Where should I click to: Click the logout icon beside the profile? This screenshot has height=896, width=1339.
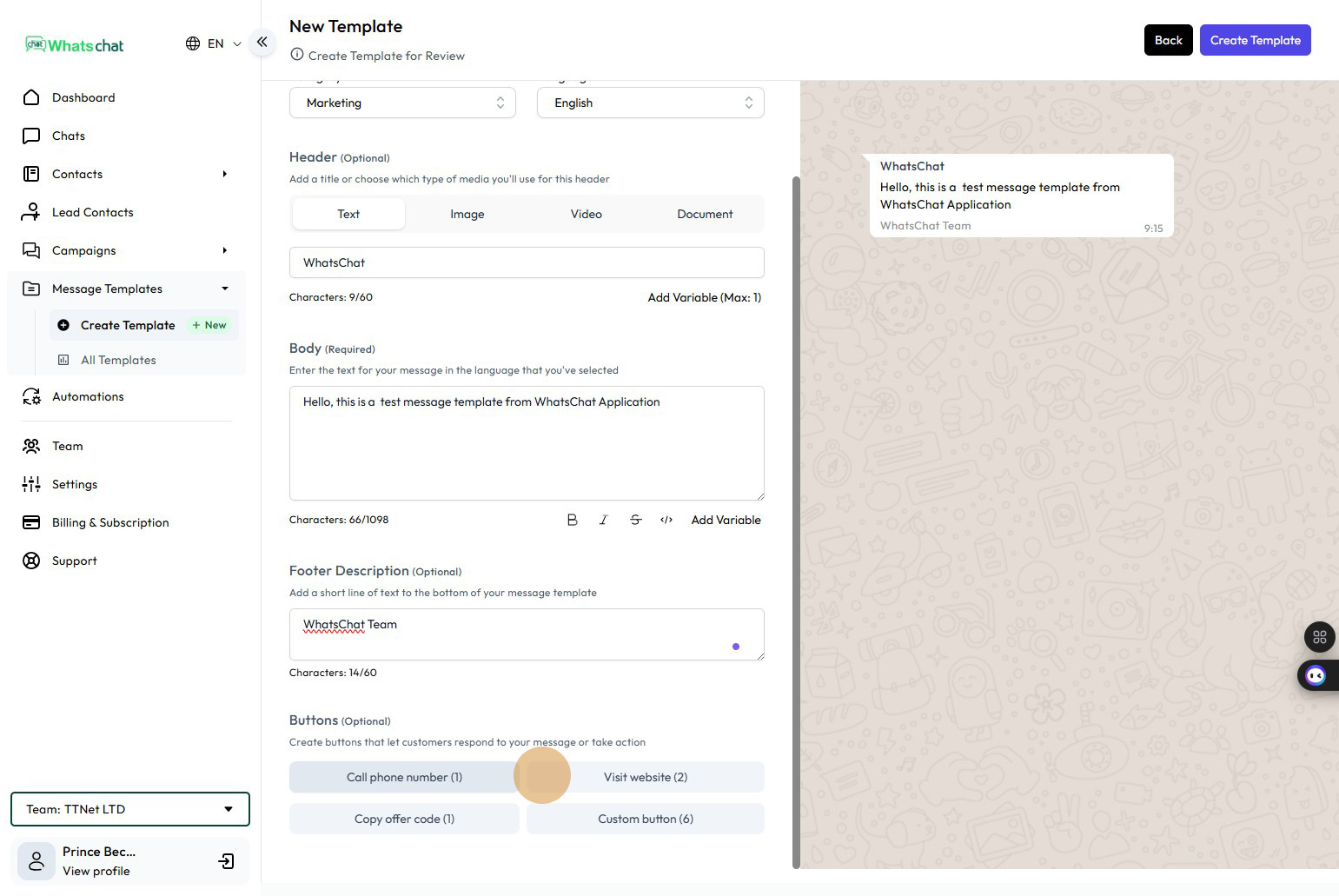pos(226,861)
